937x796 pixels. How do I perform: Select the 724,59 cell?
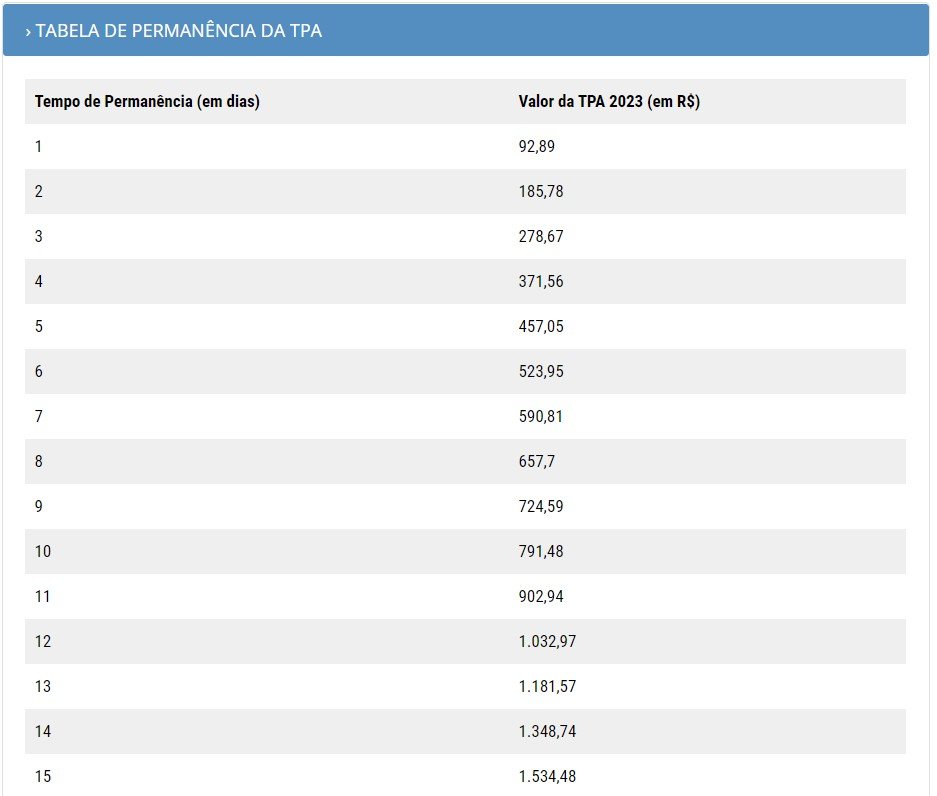(x=541, y=506)
